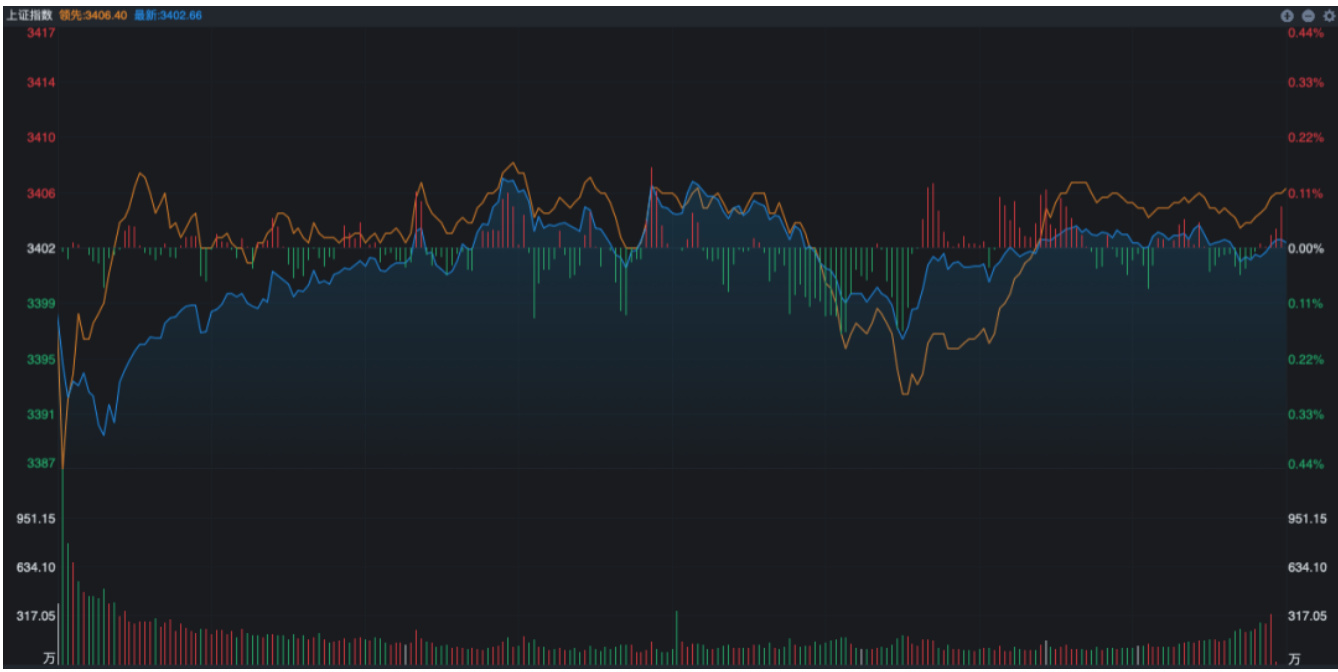Screen dimensions: 1338x672
Task: Click the 万 unit label at bottom left
Action: pyautogui.click(x=49, y=659)
